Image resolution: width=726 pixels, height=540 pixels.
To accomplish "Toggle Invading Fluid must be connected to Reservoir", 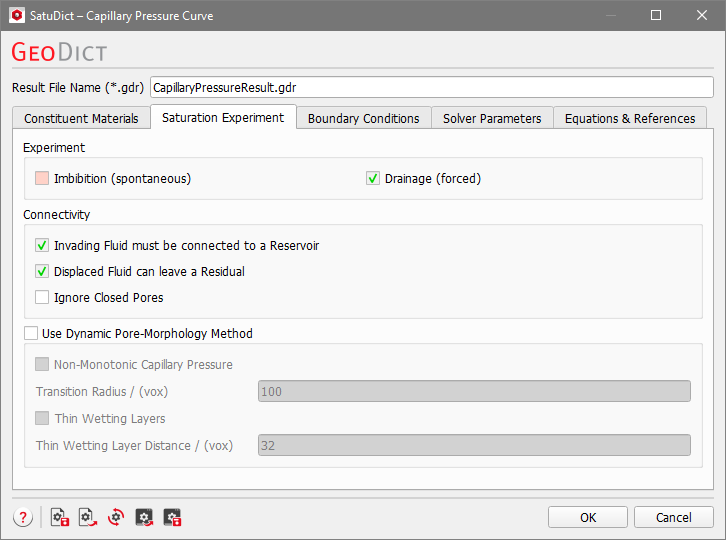I will (42, 245).
